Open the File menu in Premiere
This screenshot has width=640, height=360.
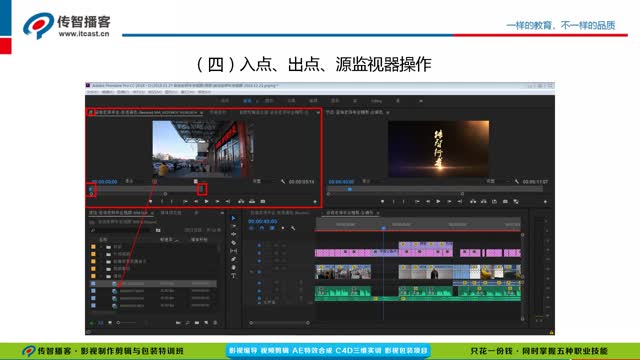[93, 92]
